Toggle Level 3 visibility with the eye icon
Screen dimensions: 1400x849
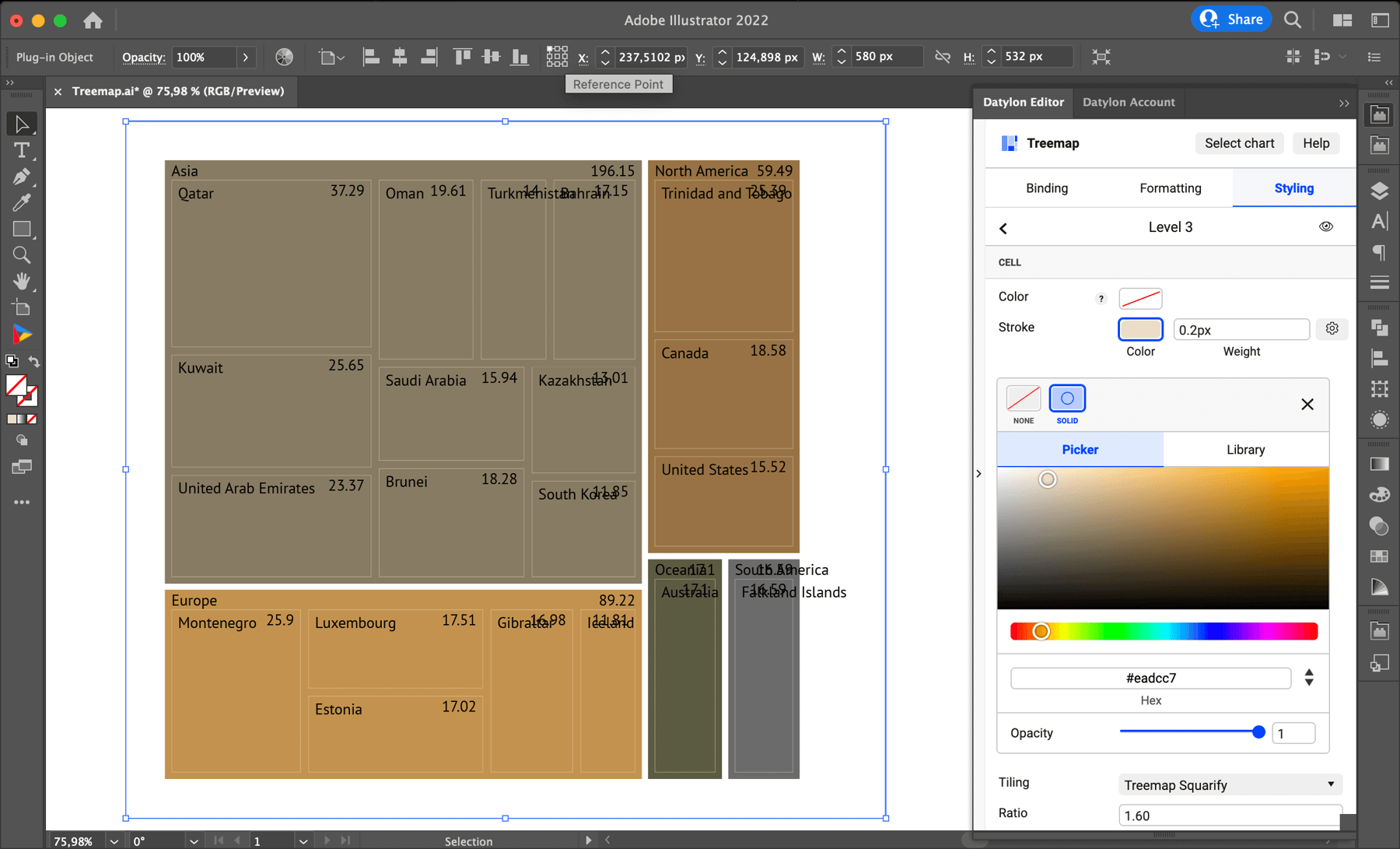click(1326, 226)
